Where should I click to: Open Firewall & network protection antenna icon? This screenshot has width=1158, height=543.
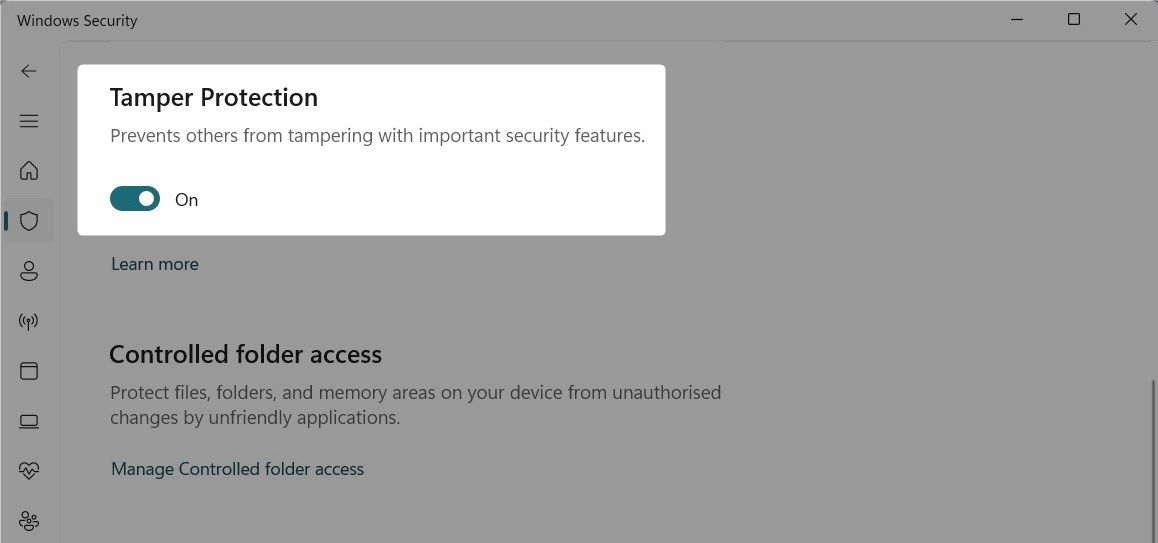(x=29, y=321)
